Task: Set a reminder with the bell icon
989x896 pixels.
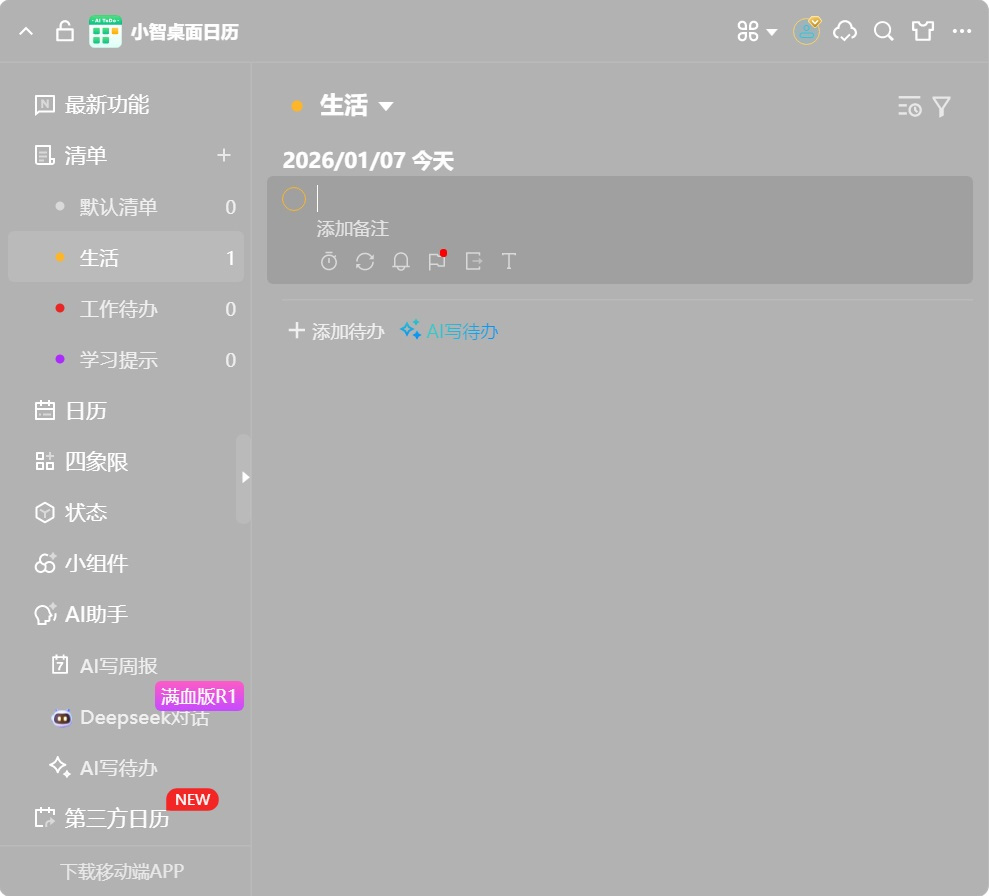Action: [x=401, y=261]
